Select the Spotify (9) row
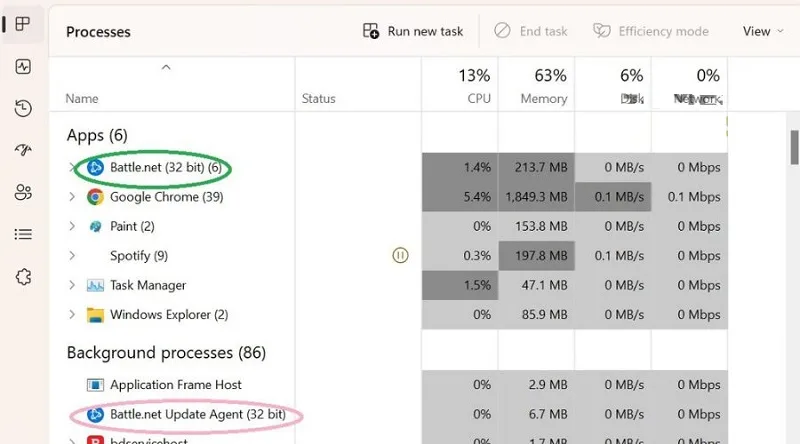This screenshot has height=444, width=800. point(388,256)
